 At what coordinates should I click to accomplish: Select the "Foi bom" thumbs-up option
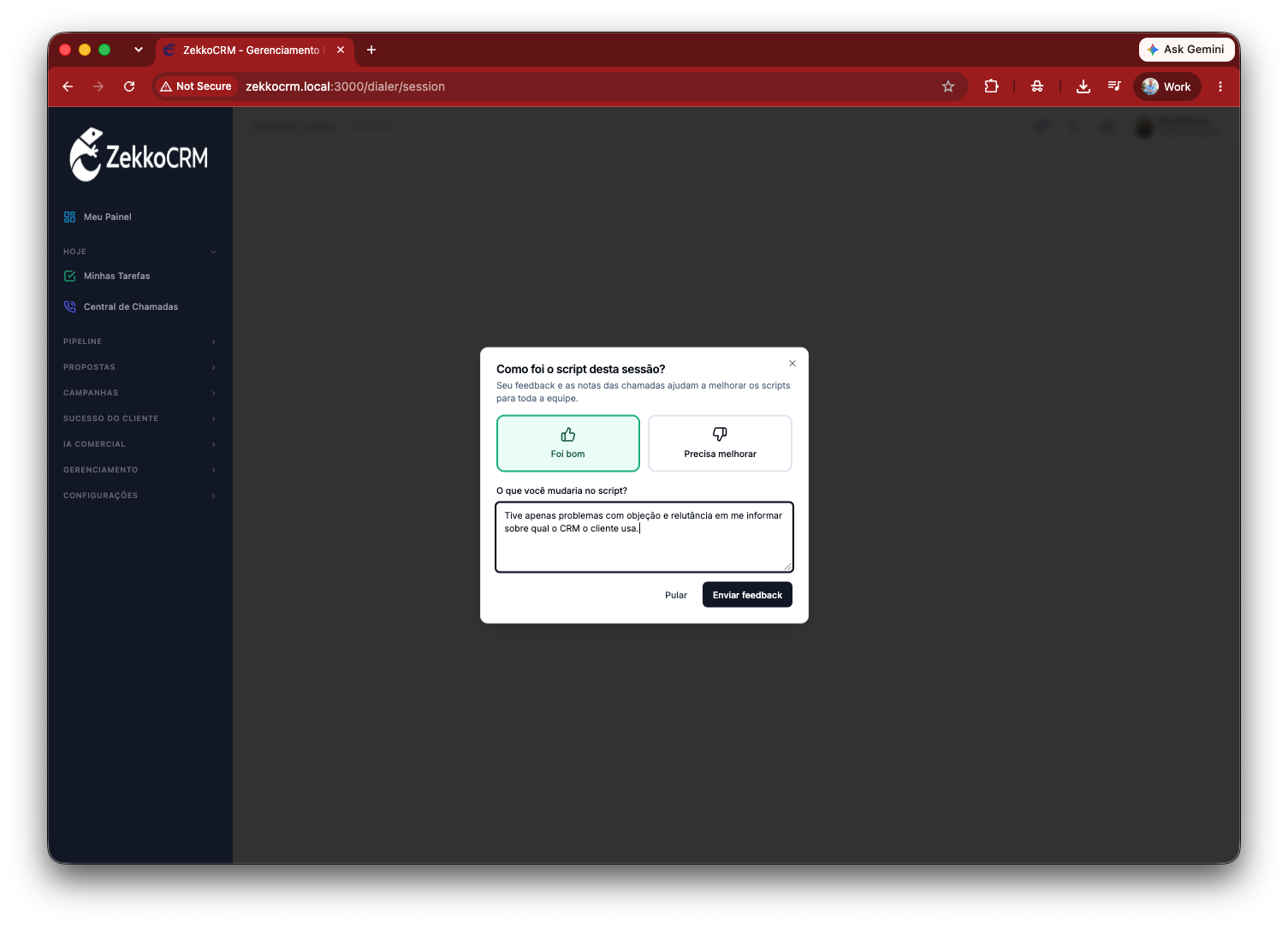pos(567,443)
